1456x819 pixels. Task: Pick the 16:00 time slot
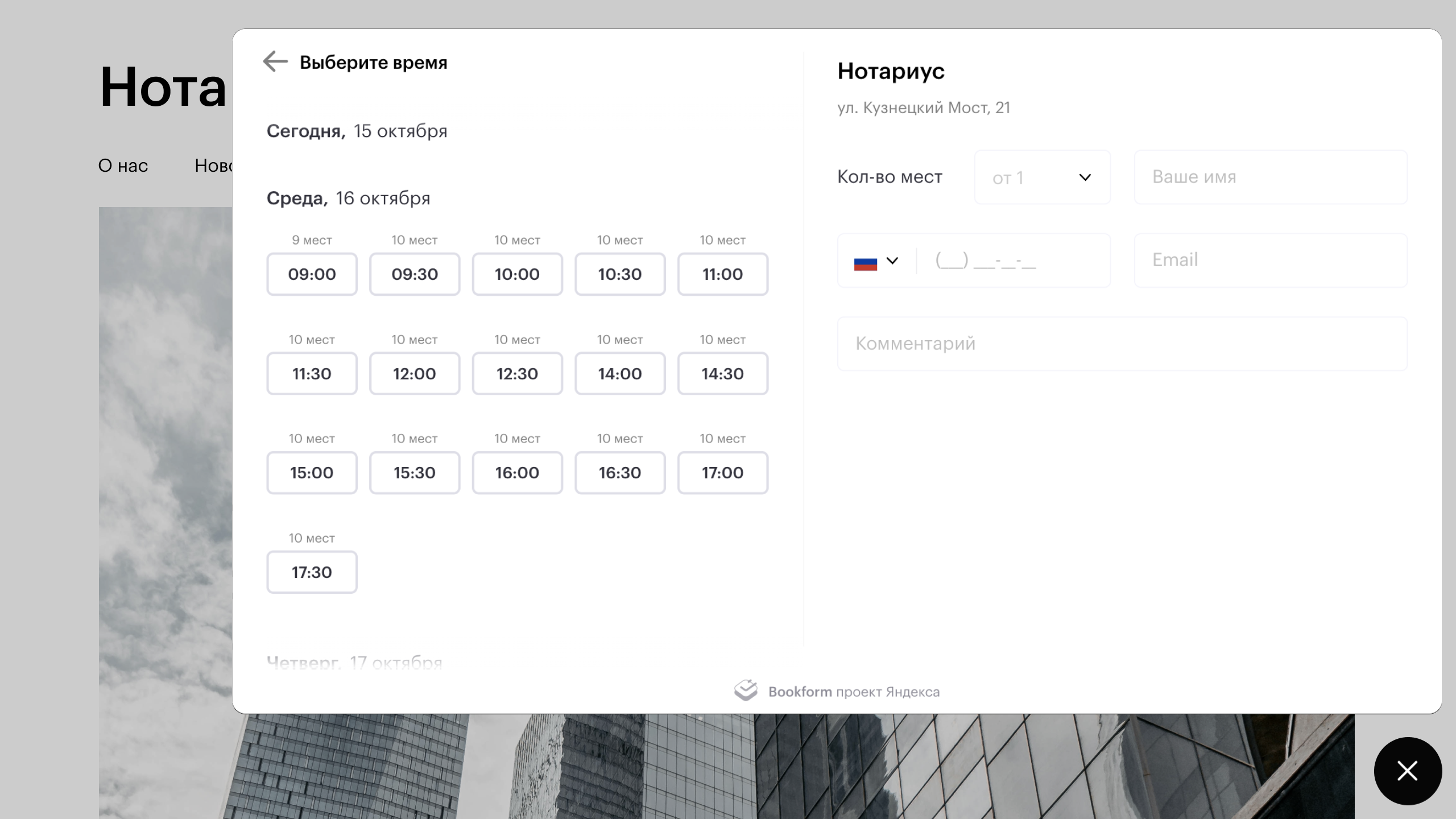click(x=517, y=473)
